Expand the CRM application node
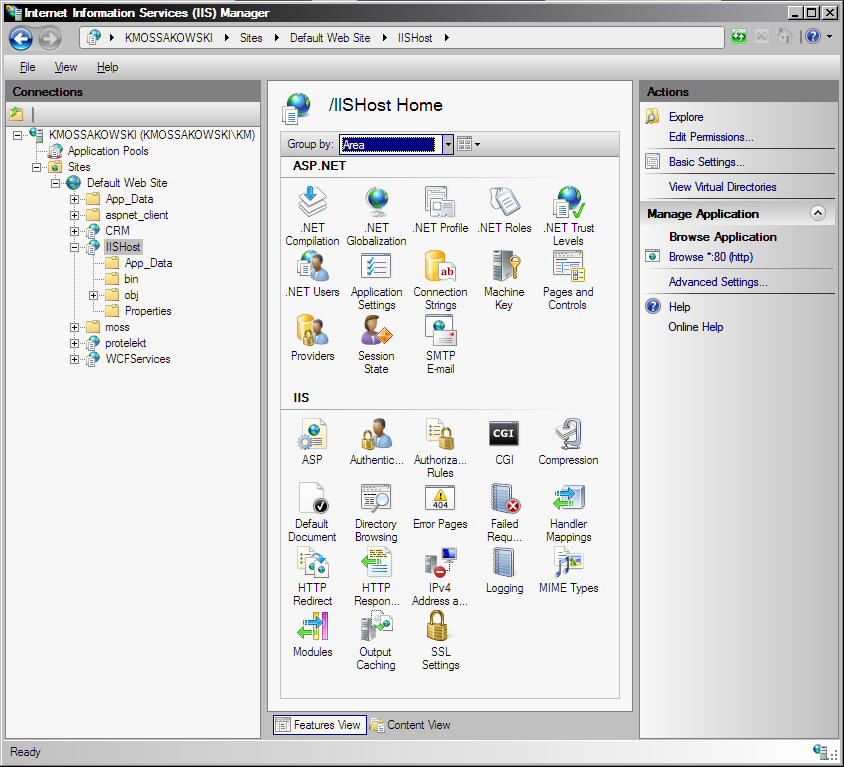This screenshot has height=767, width=844. click(74, 231)
